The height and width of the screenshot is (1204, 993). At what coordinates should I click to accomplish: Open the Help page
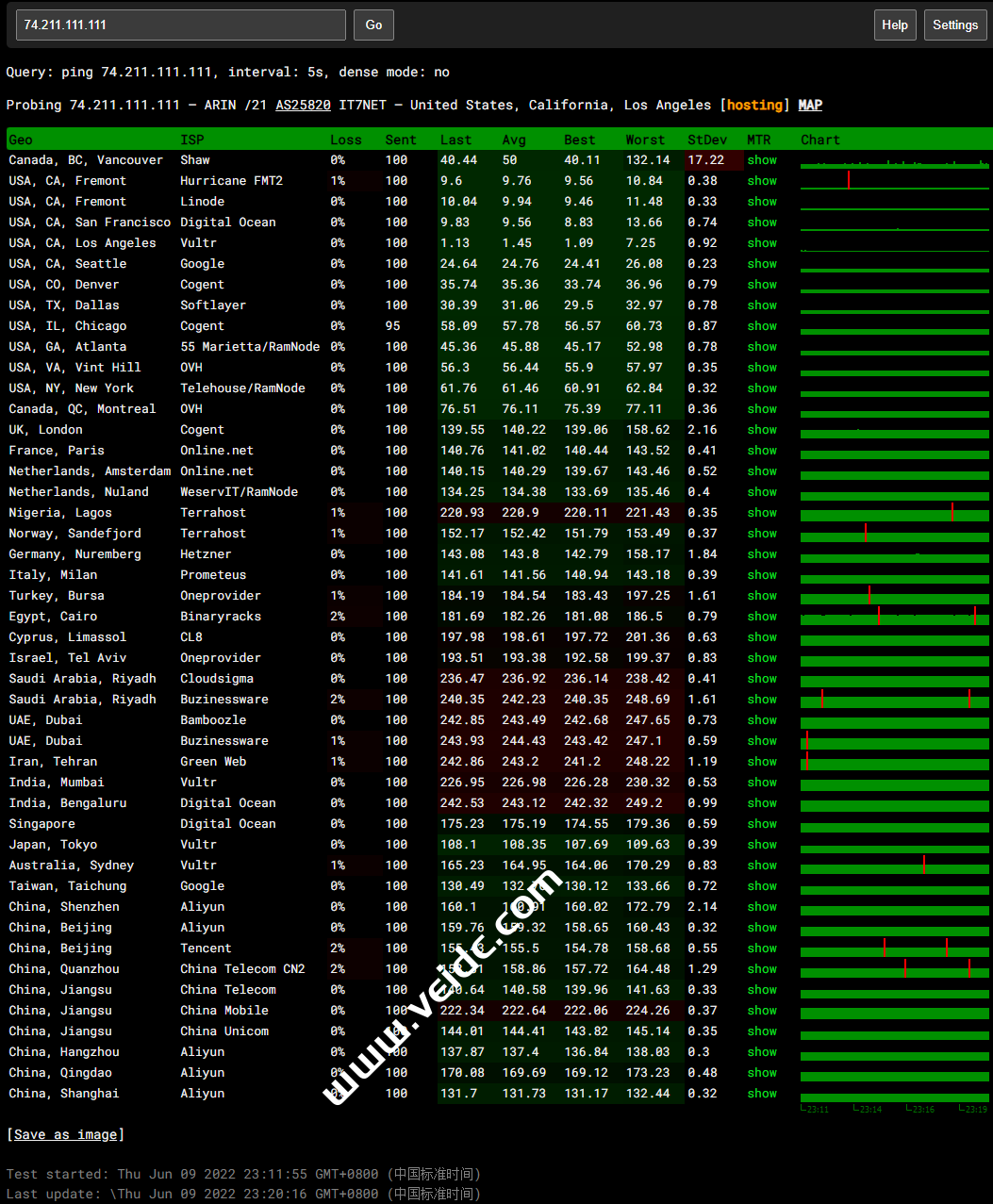coord(894,25)
